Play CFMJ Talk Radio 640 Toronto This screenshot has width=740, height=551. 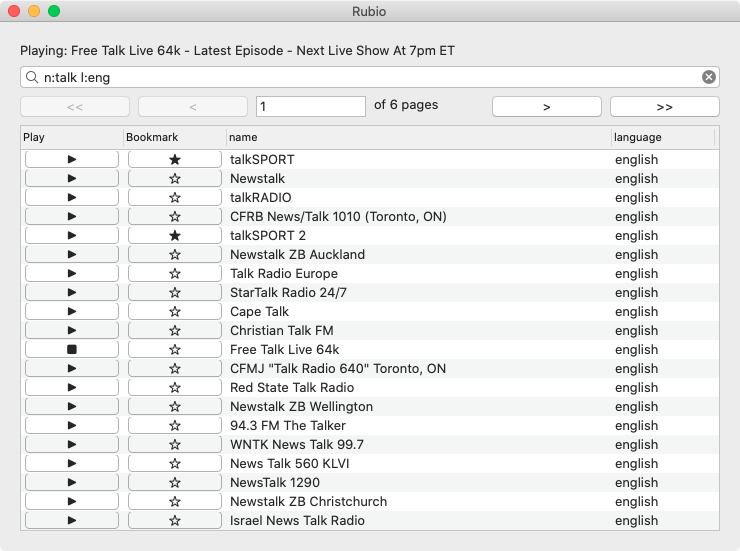coord(72,368)
